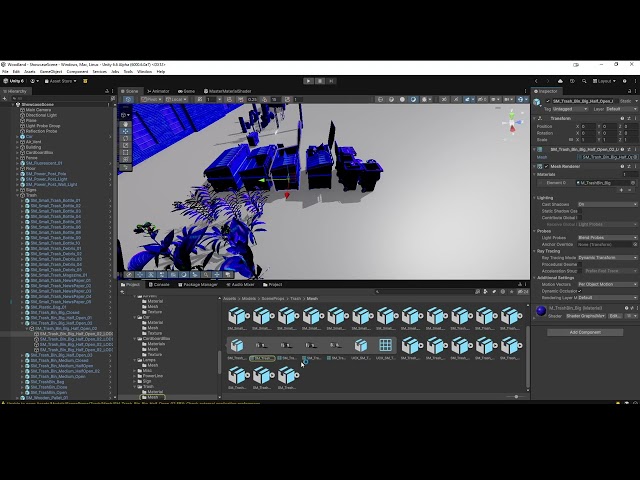Image resolution: width=640 pixels, height=480 pixels.
Task: Click the Asset Store button
Action: pos(61,81)
